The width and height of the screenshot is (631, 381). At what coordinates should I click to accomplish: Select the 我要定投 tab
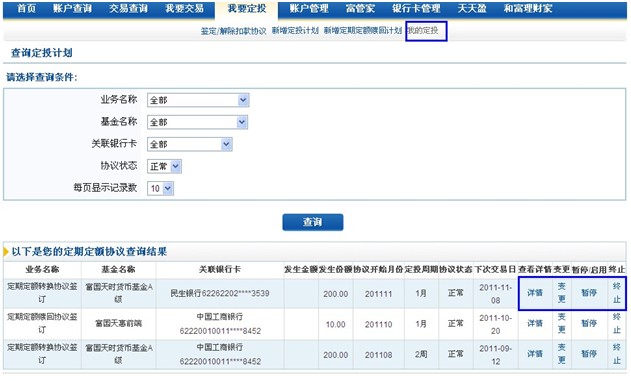(x=247, y=9)
